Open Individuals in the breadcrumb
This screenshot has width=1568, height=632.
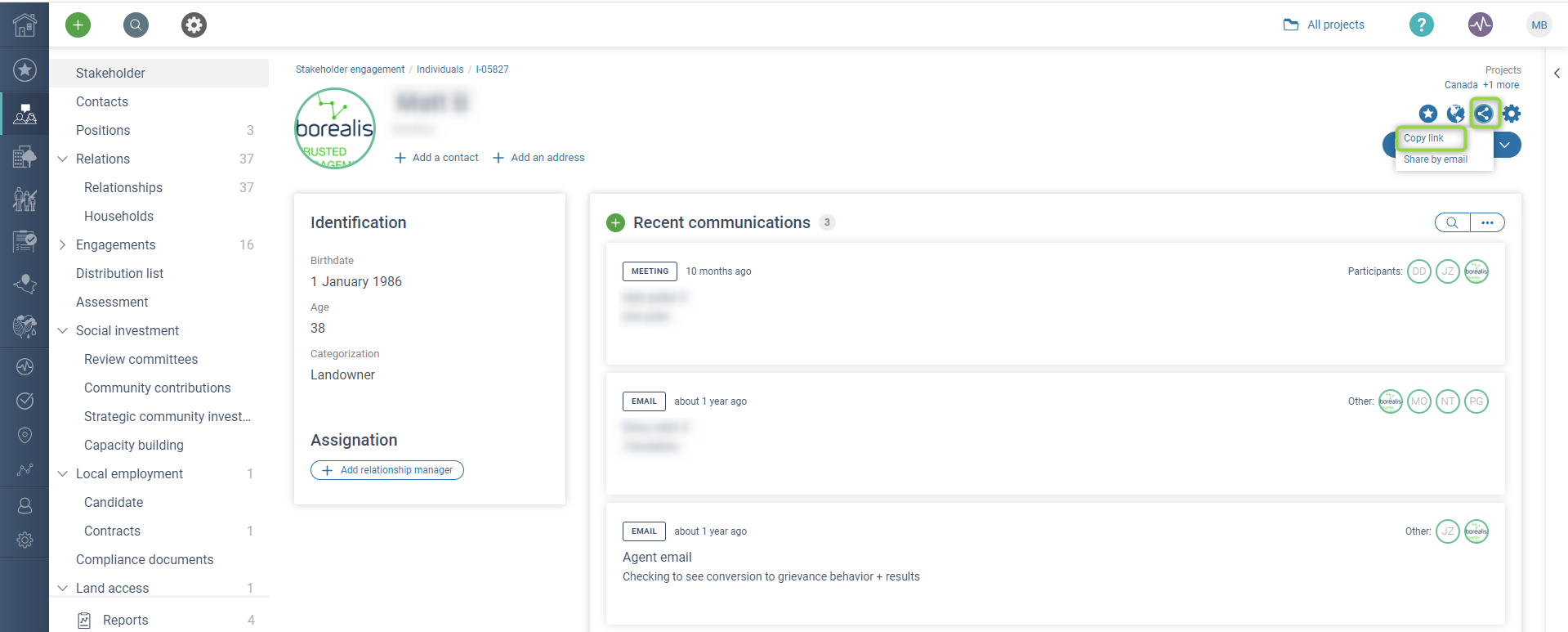click(440, 69)
